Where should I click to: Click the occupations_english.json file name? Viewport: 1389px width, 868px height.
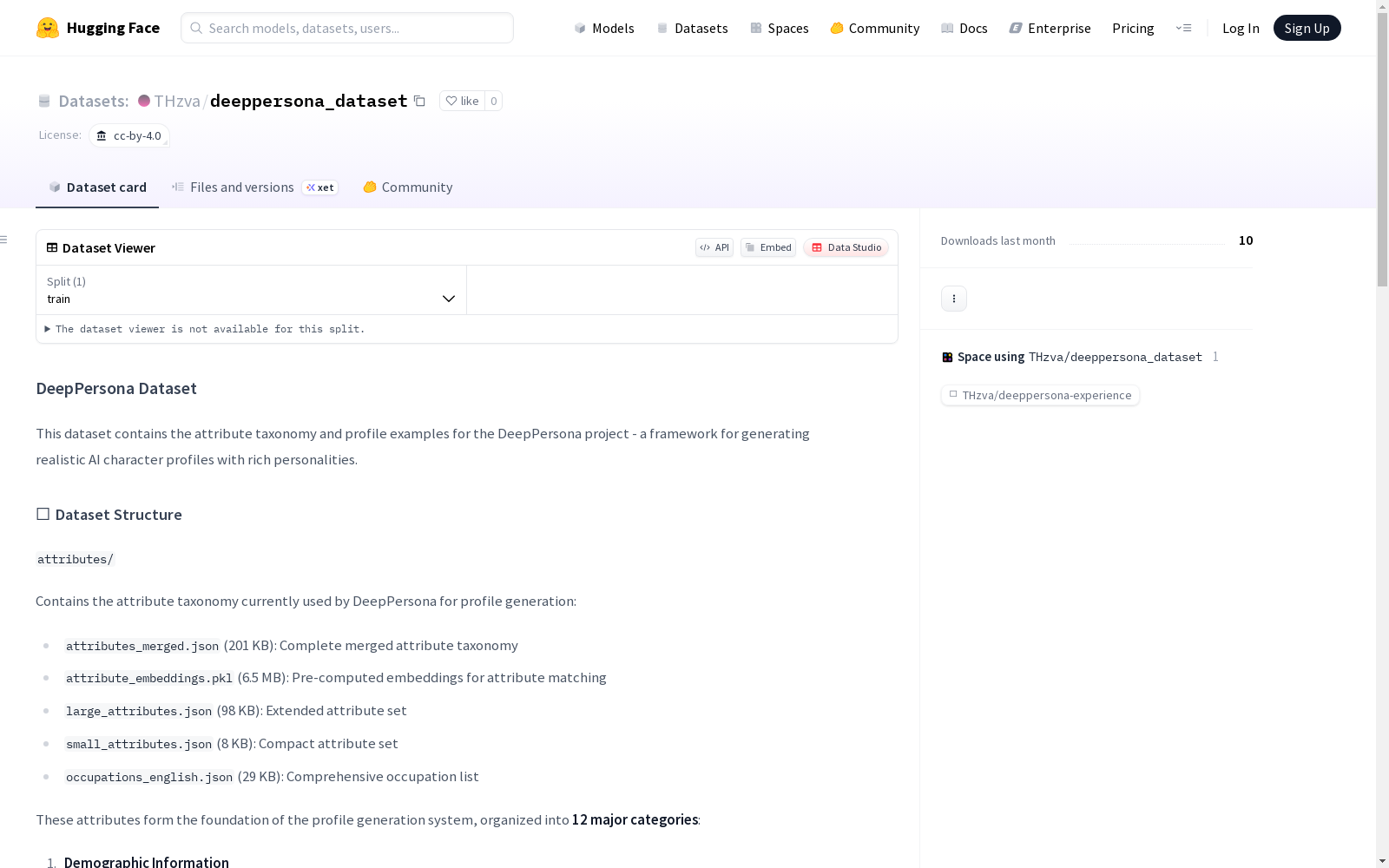[x=149, y=777]
